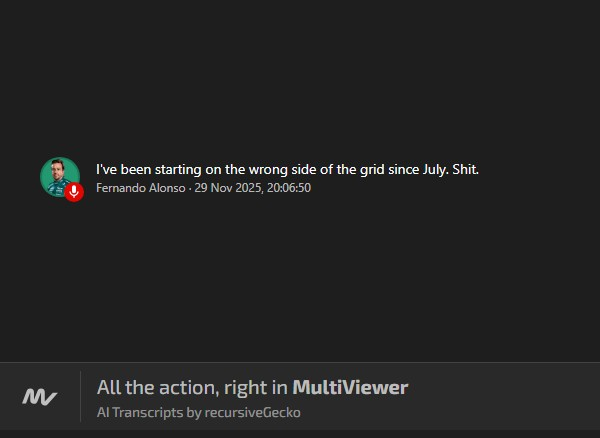Click the word 'Shit.' in the transcript
The image size is (600, 438).
[466, 169]
